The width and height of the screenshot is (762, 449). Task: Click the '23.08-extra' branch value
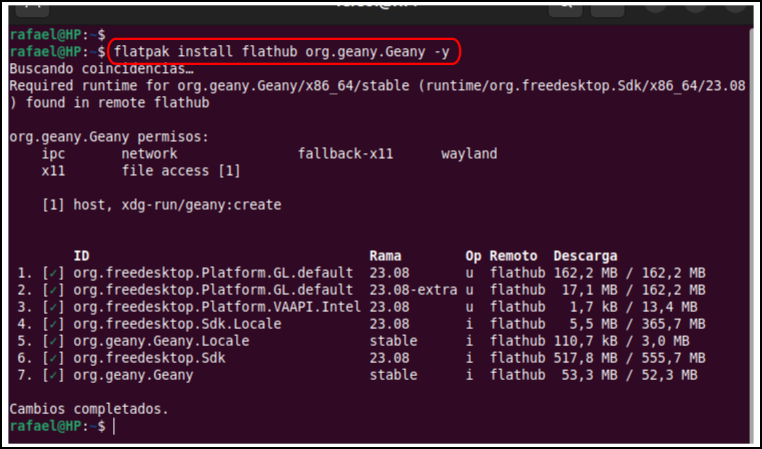(413, 290)
